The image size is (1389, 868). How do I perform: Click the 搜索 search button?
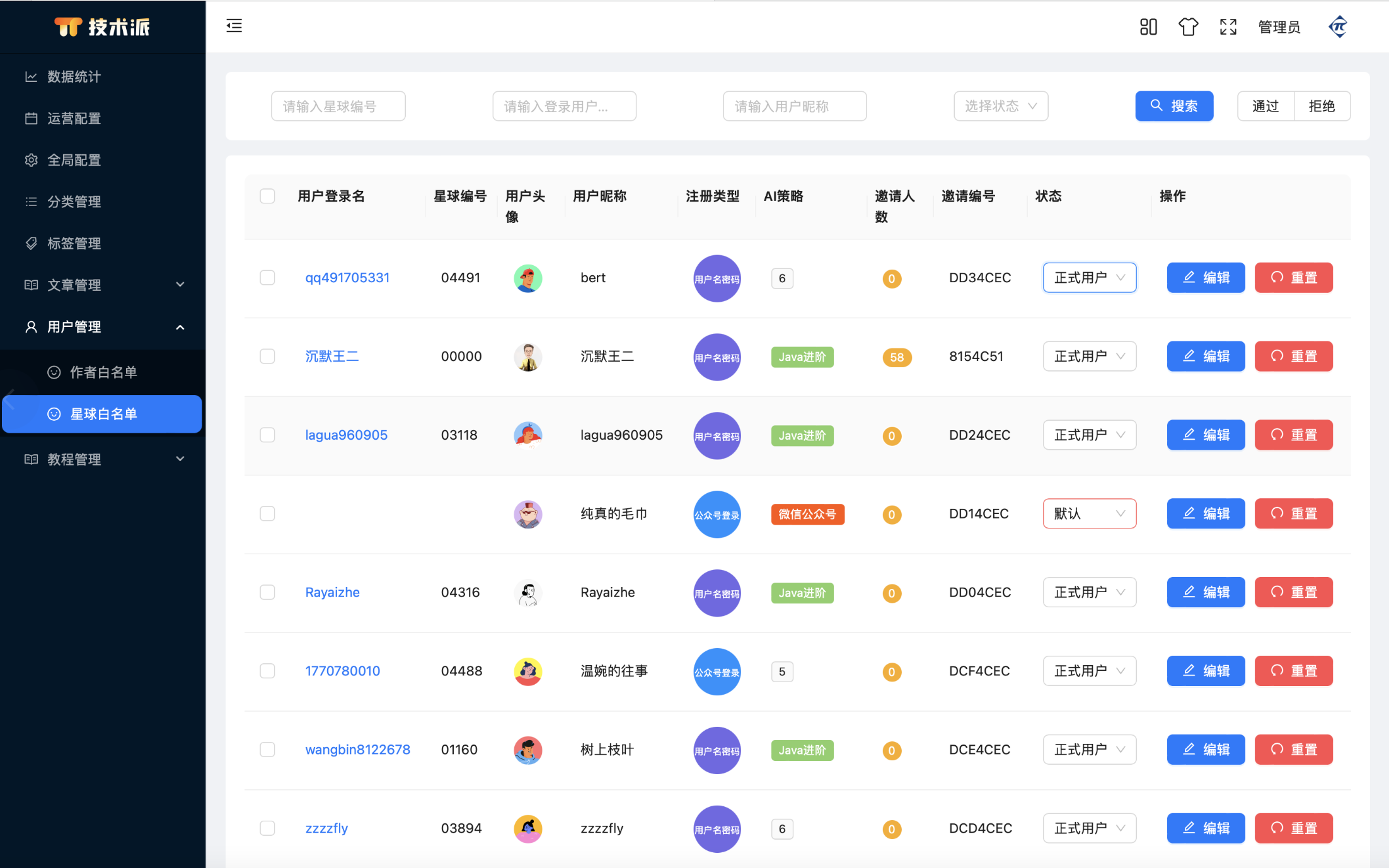(1174, 106)
